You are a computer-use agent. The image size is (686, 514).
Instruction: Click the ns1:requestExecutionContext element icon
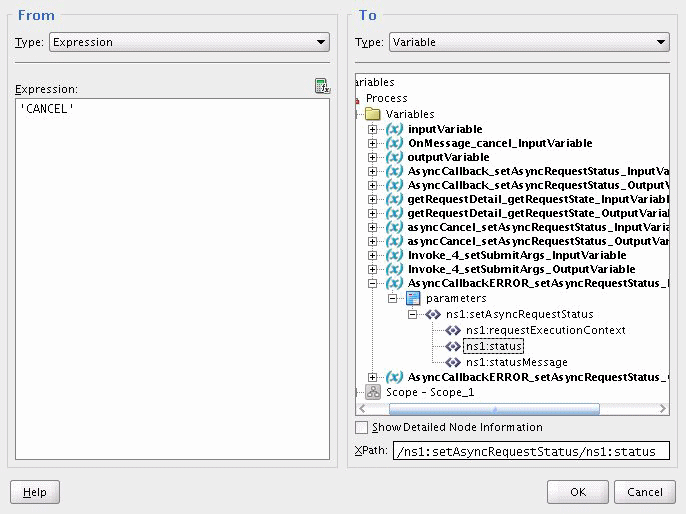coord(453,330)
